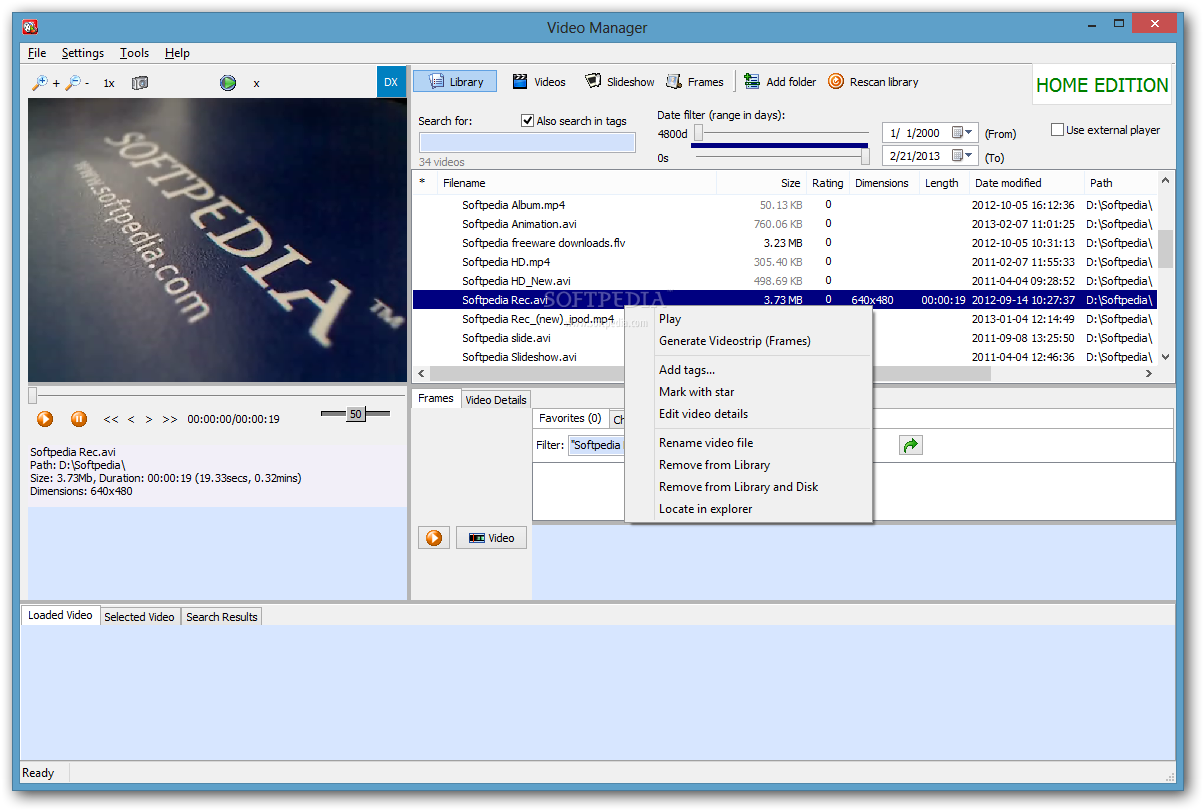Click the fast forward >> control
Viewport: 1204px width, 811px height.
pos(170,419)
